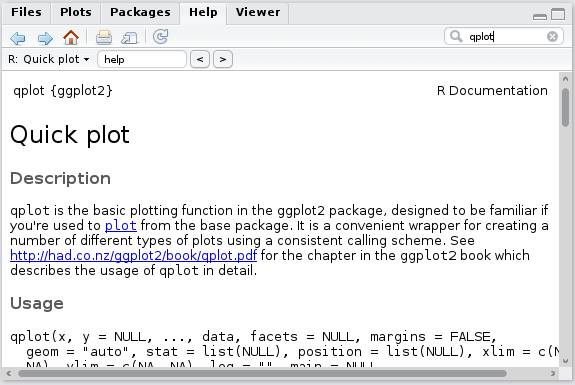This screenshot has width=575, height=385.
Task: Click the 'Quick plot' page heading
Action: click(70, 135)
